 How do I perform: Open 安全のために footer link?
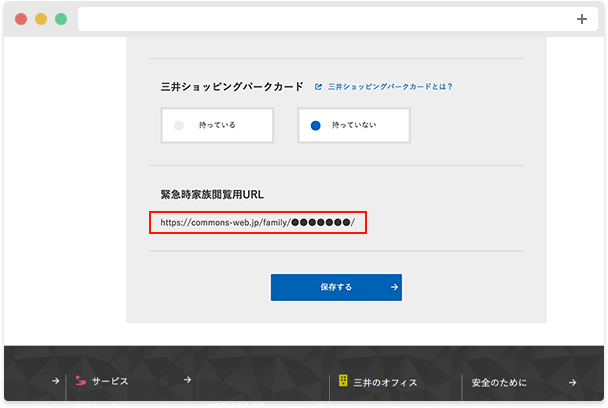(499, 382)
